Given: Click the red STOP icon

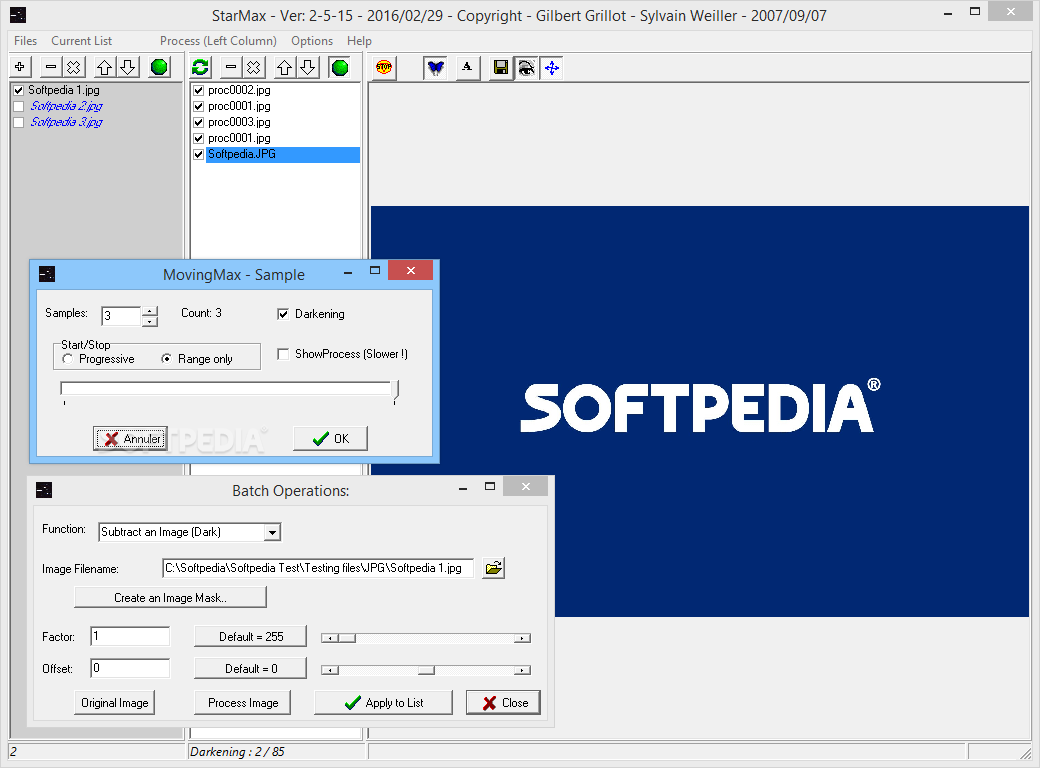Looking at the screenshot, I should [x=383, y=67].
